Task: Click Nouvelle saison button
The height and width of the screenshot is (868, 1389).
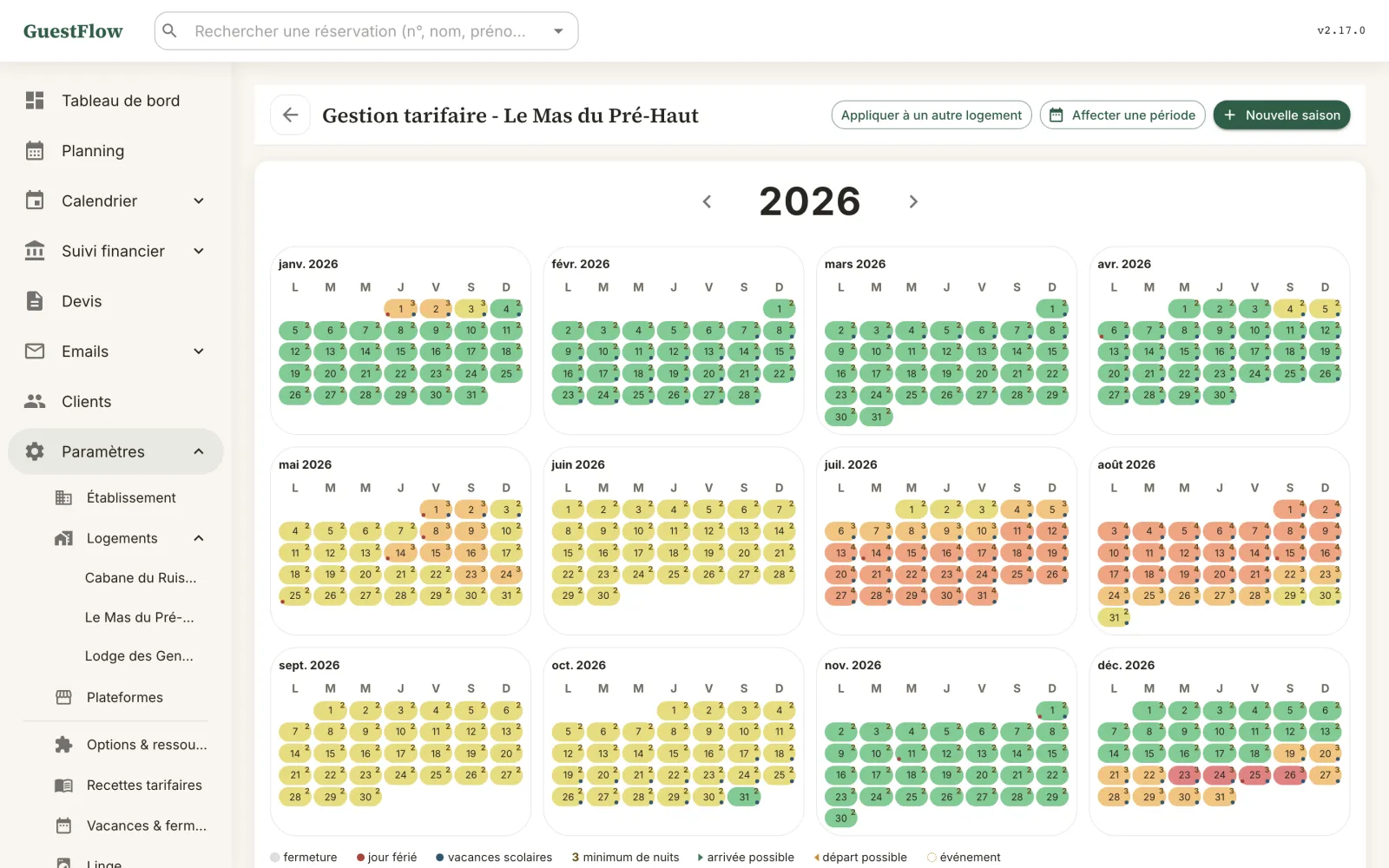Action: 1281,115
